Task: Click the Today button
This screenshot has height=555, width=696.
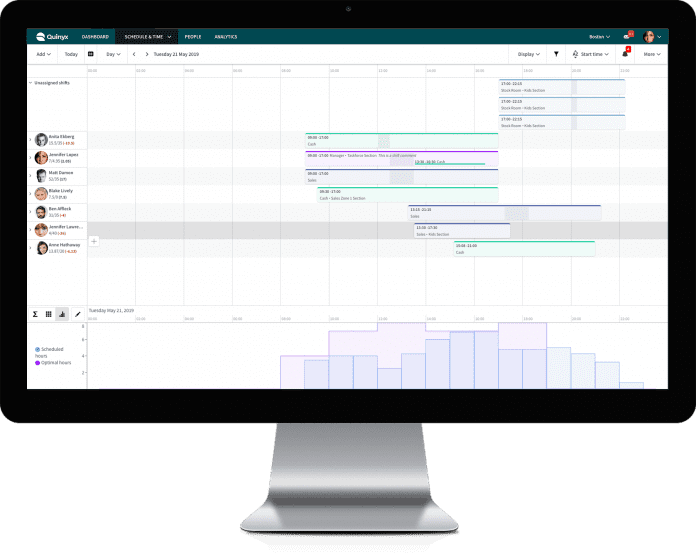Action: pyautogui.click(x=71, y=54)
